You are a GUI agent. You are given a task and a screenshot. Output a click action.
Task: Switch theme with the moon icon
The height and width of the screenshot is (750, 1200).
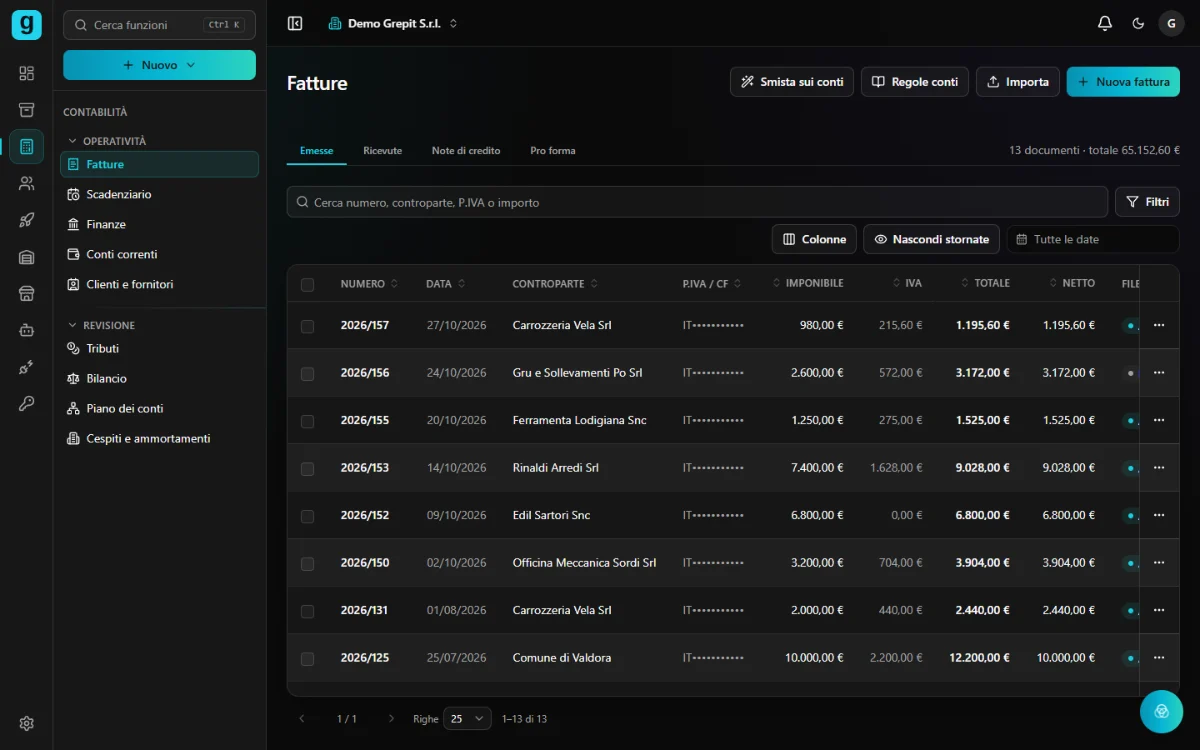coord(1138,23)
